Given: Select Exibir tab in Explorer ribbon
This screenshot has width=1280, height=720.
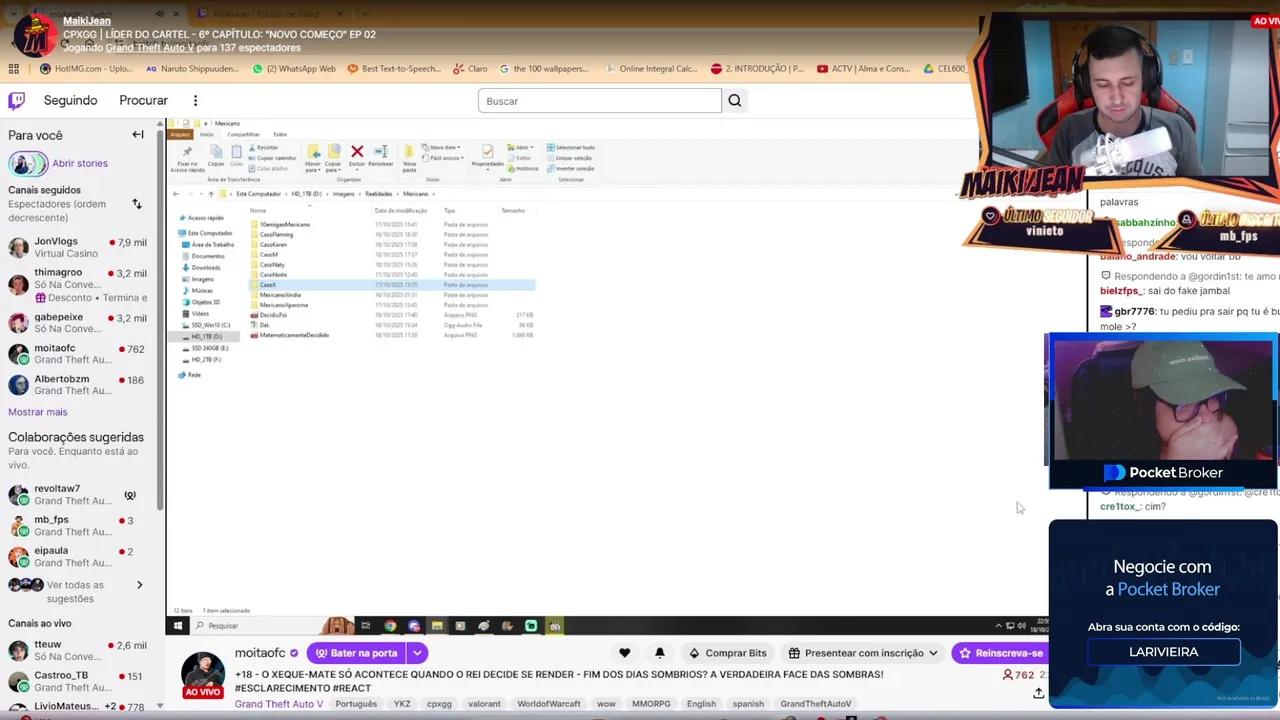Looking at the screenshot, I should (280, 135).
